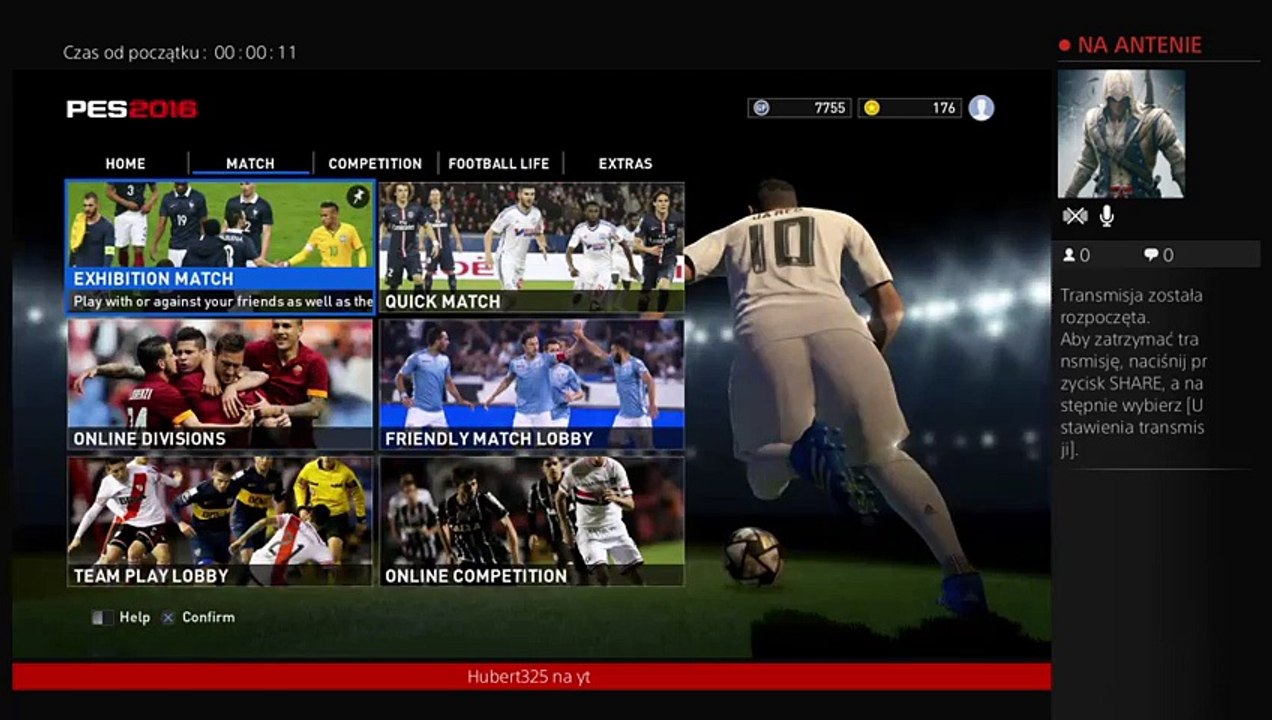Click the X Confirm button icon
Image resolution: width=1272 pixels, height=720 pixels.
click(168, 618)
